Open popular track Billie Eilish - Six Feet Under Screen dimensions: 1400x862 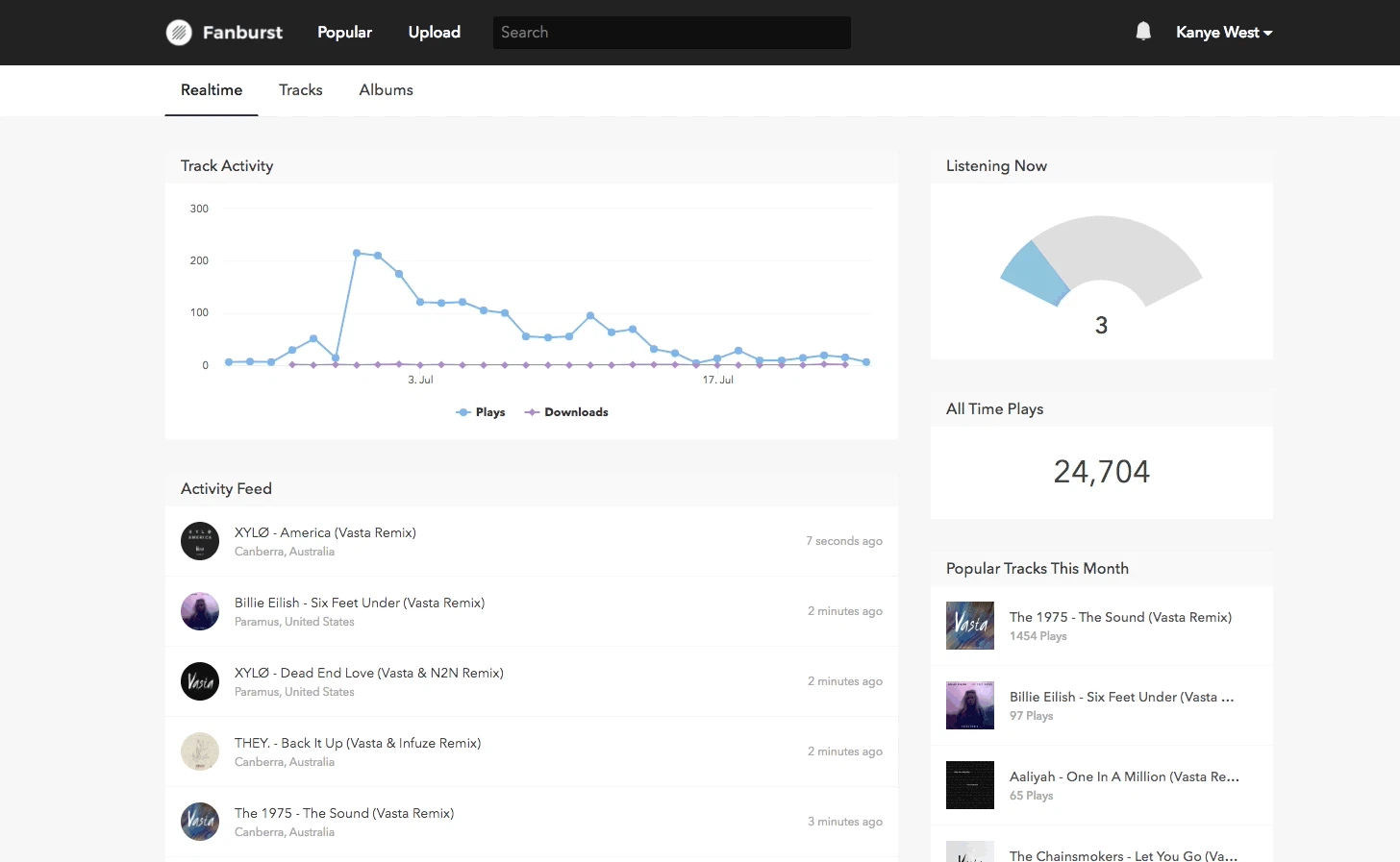1122,697
